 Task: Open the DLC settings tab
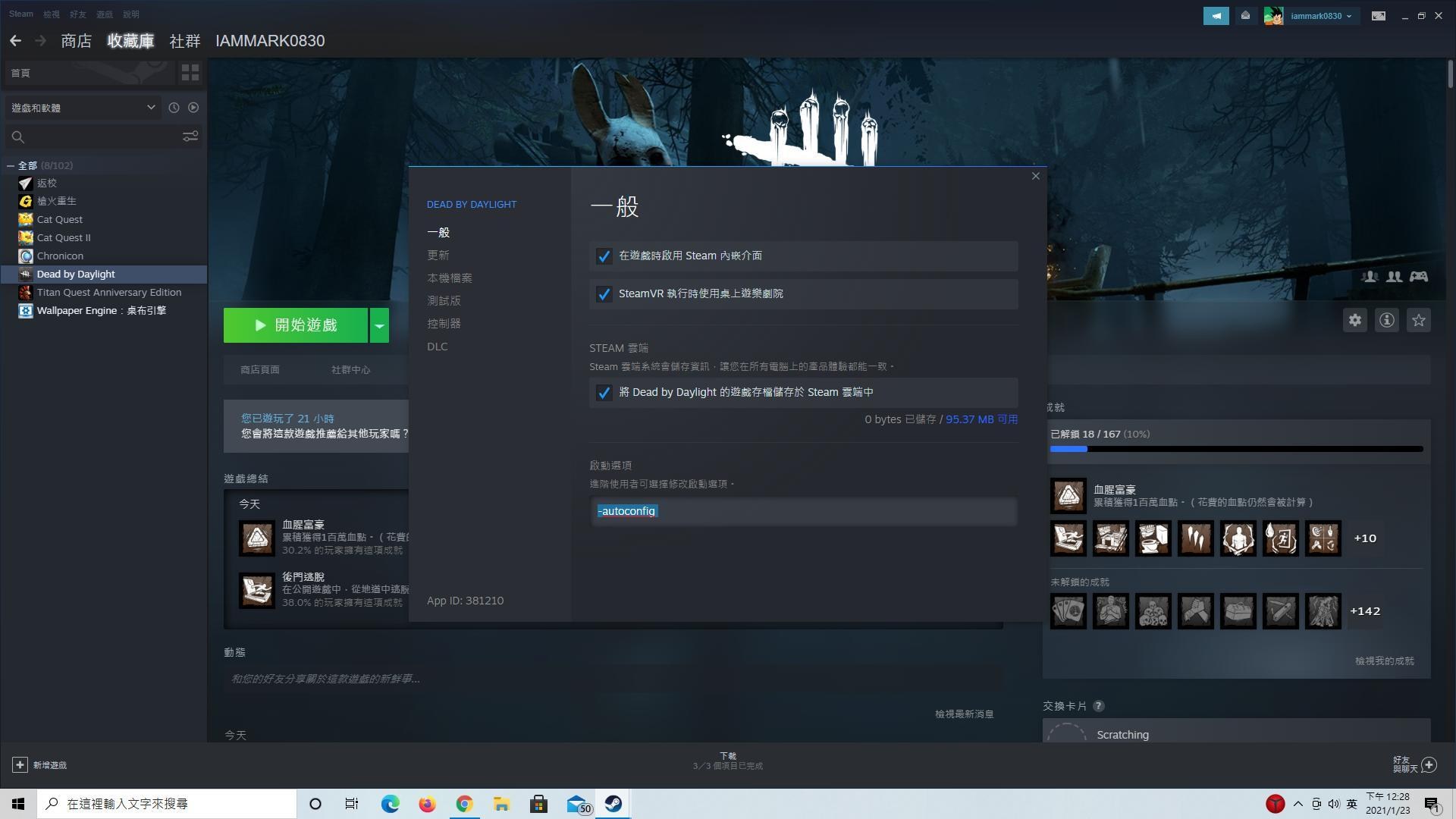pyautogui.click(x=438, y=347)
